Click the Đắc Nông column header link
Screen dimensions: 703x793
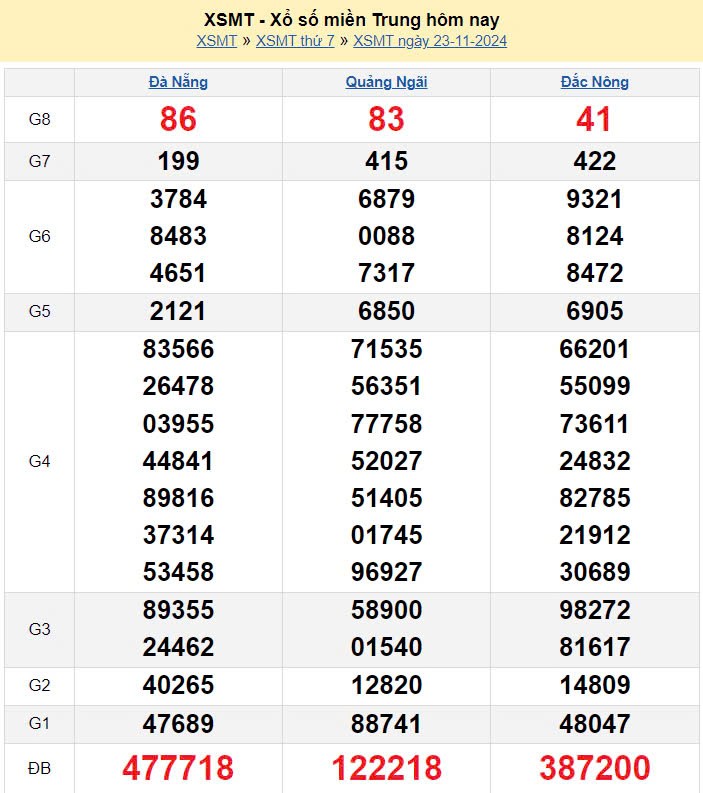tap(594, 82)
